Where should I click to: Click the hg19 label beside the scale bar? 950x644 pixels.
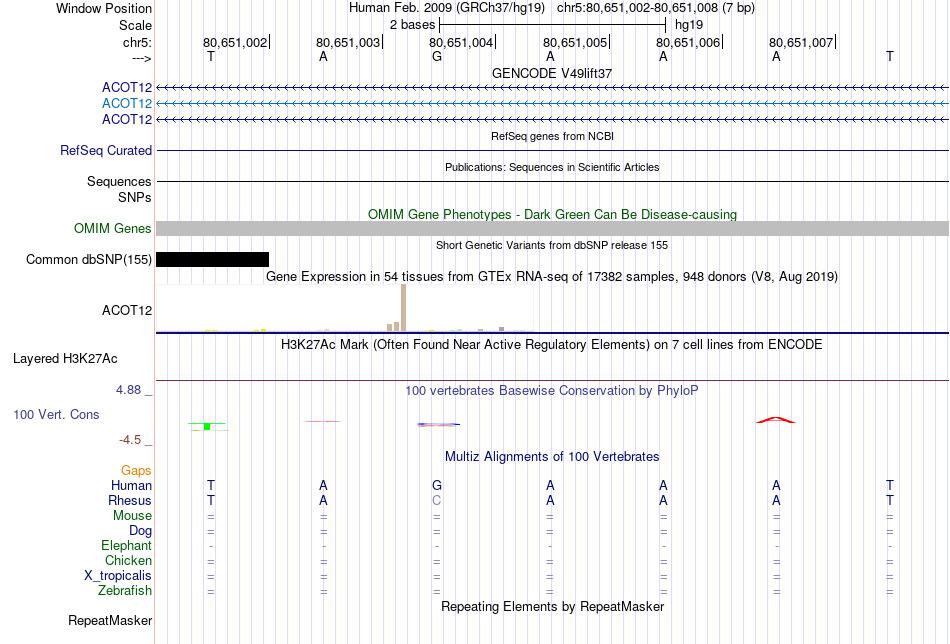[x=689, y=25]
